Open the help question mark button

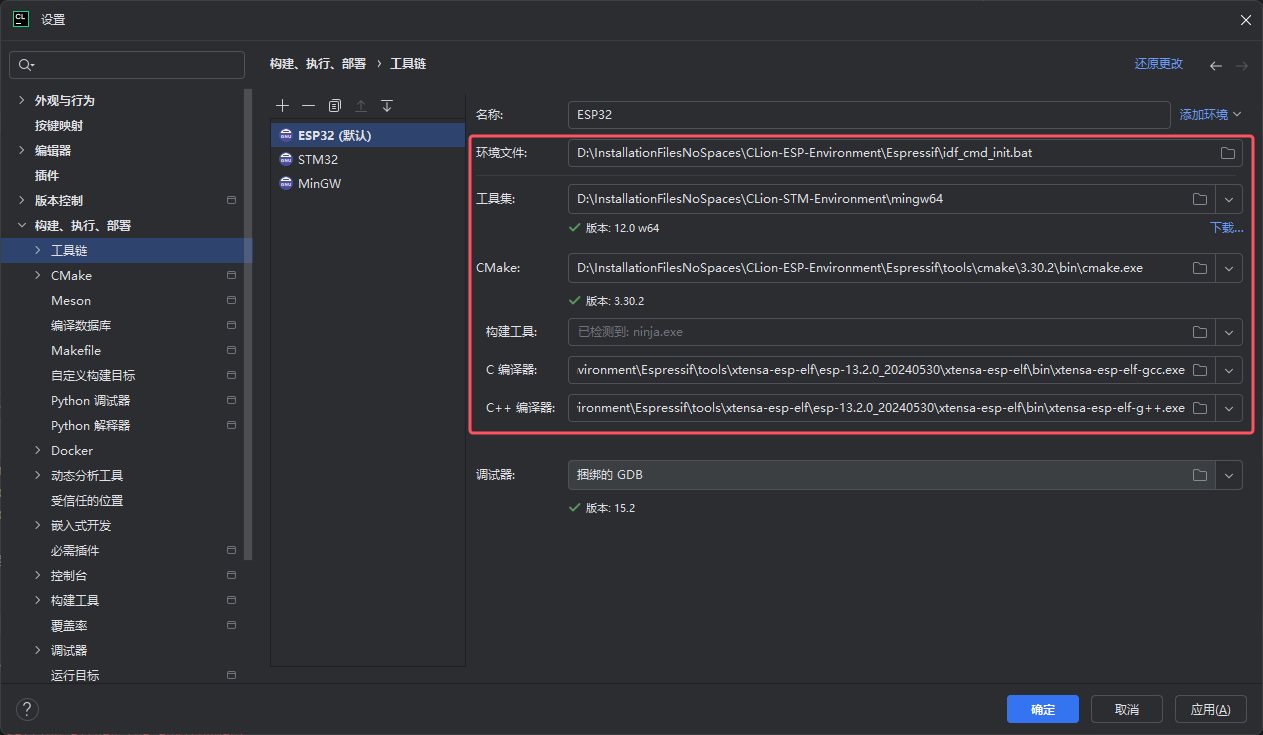click(27, 709)
